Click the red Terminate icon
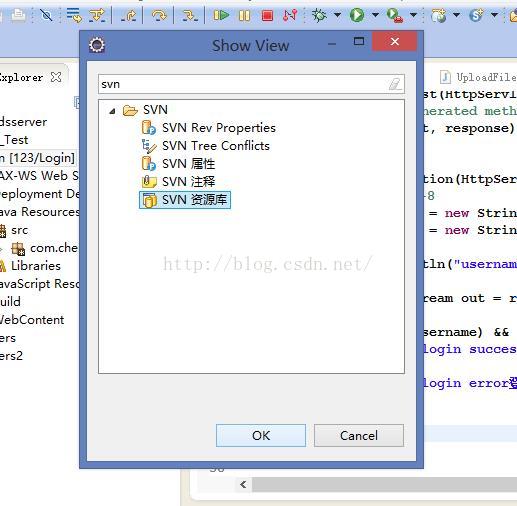This screenshot has width=517, height=506. 267,15
